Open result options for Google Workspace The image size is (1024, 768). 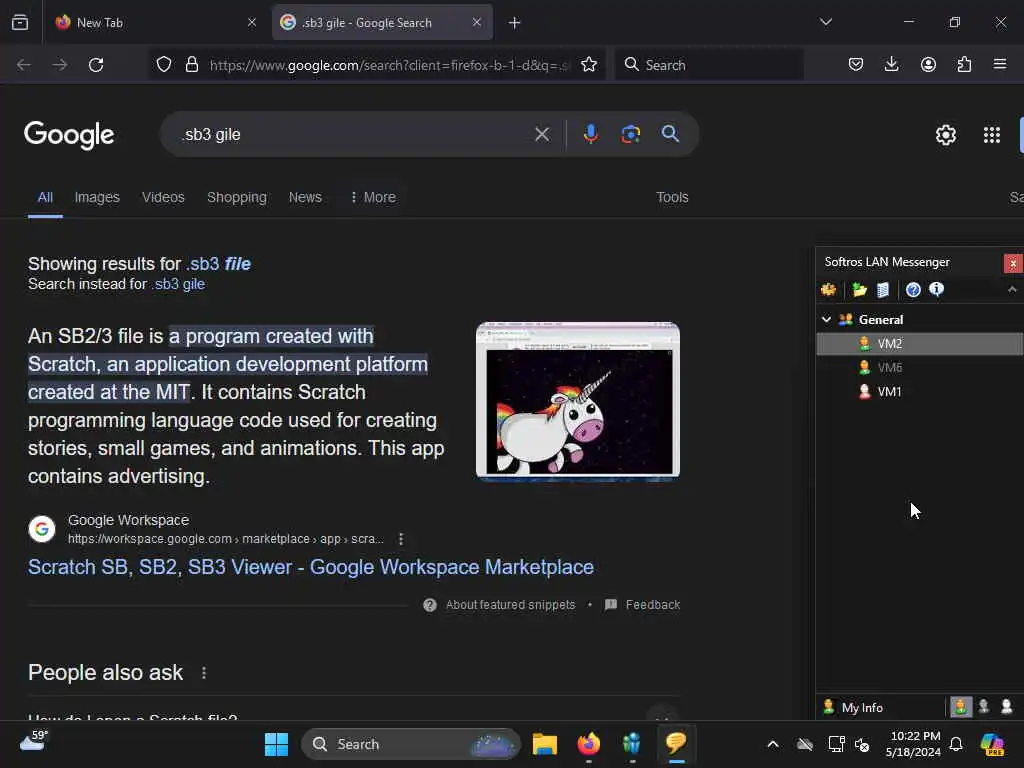tap(401, 539)
